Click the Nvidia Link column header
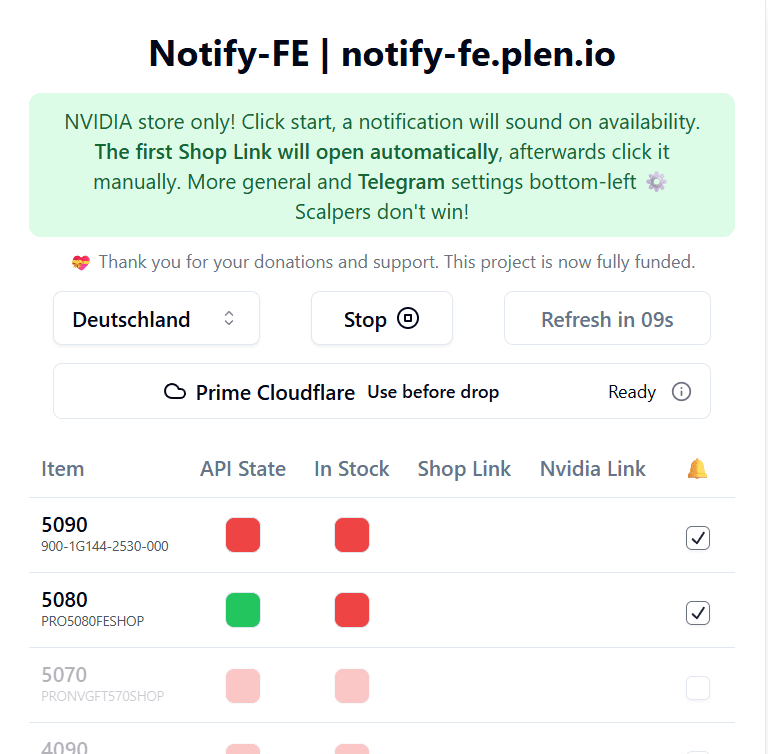 [x=593, y=469]
